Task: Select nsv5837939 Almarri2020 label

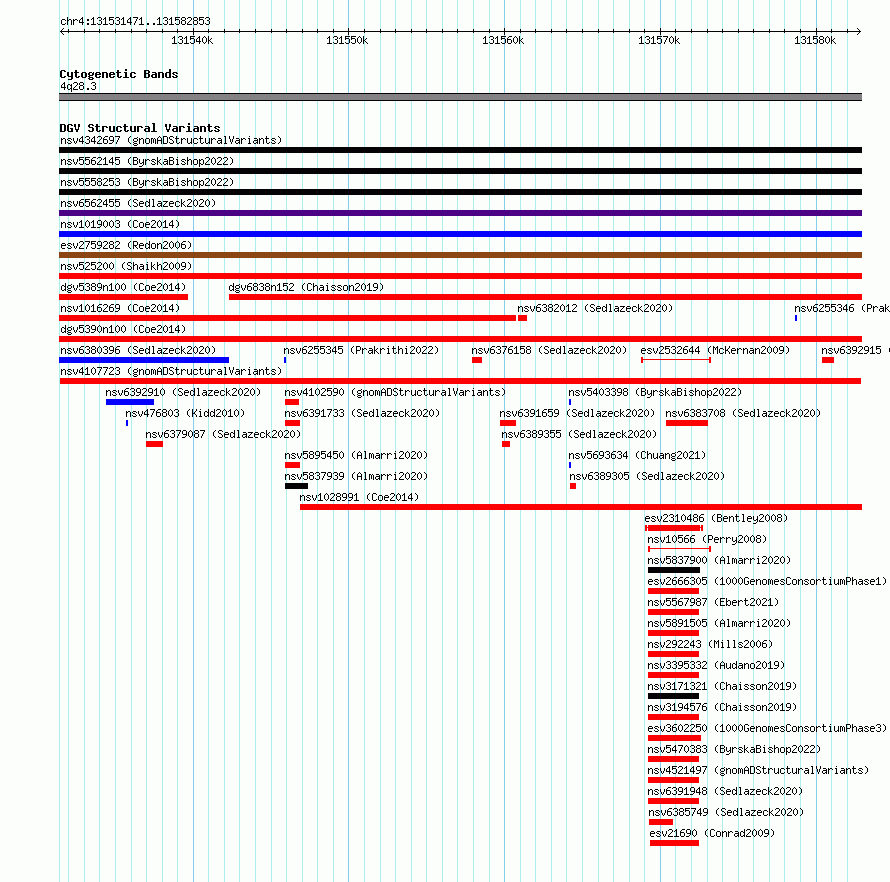Action: (356, 476)
